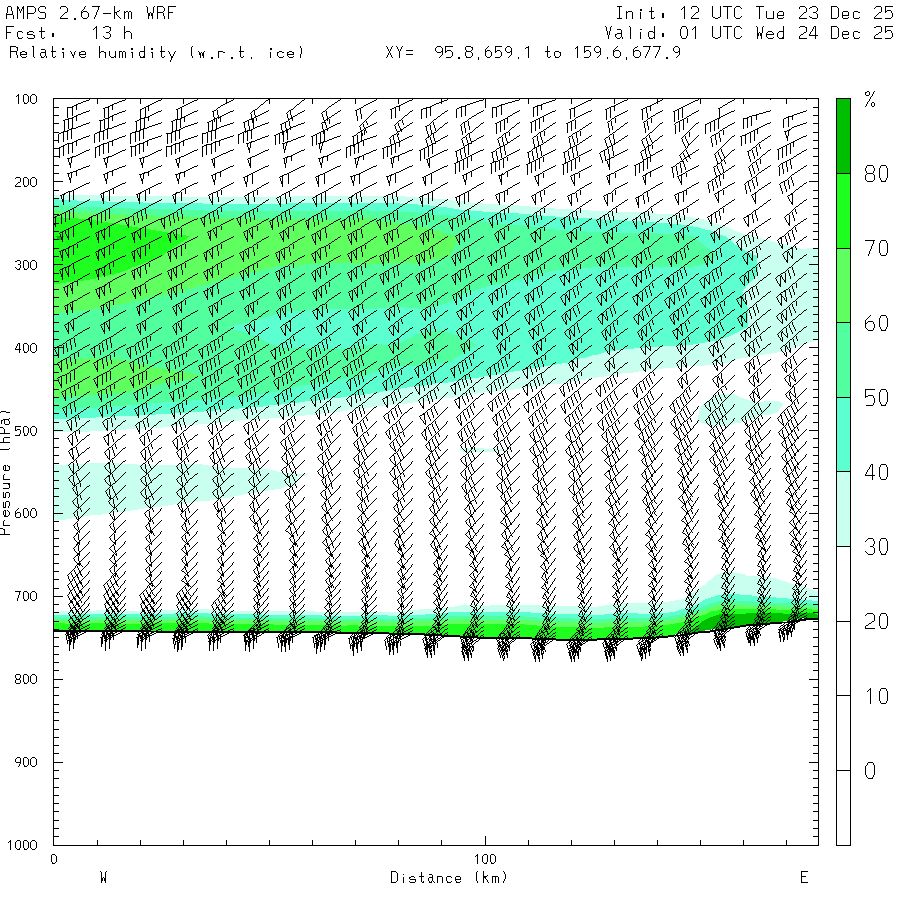Click the 50-60 colorbar segment
Viewport: 900px width, 900px height.
[x=843, y=360]
